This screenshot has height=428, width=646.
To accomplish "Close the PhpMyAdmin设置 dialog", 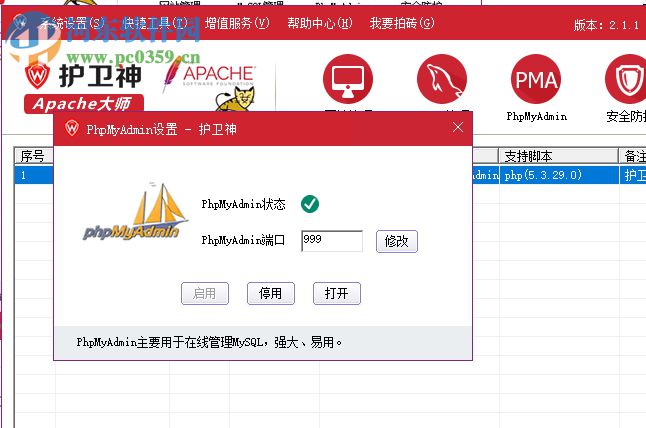I will point(458,127).
